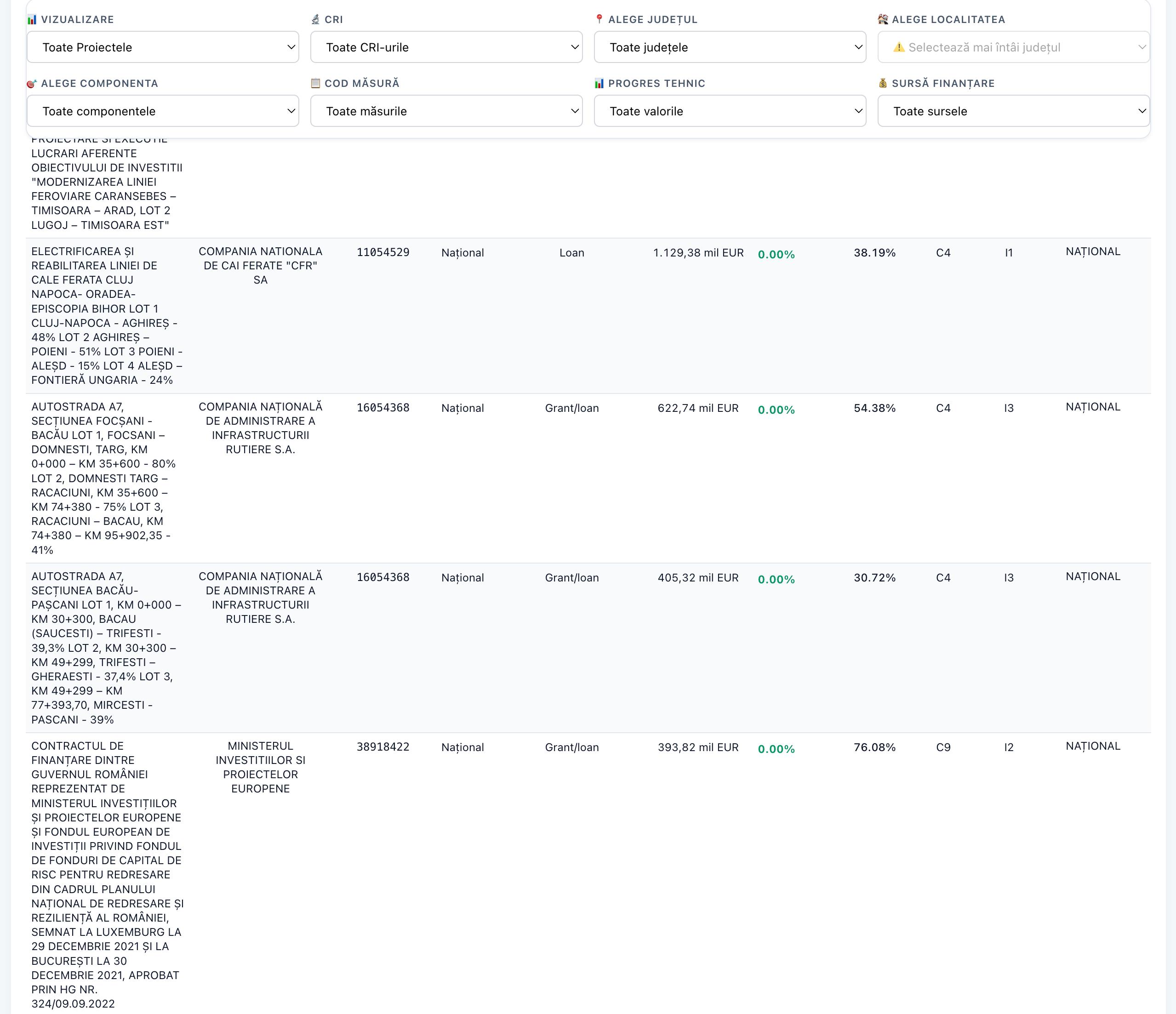The height and width of the screenshot is (1014, 1176).
Task: Expand the Toate județele selector
Action: click(x=730, y=47)
